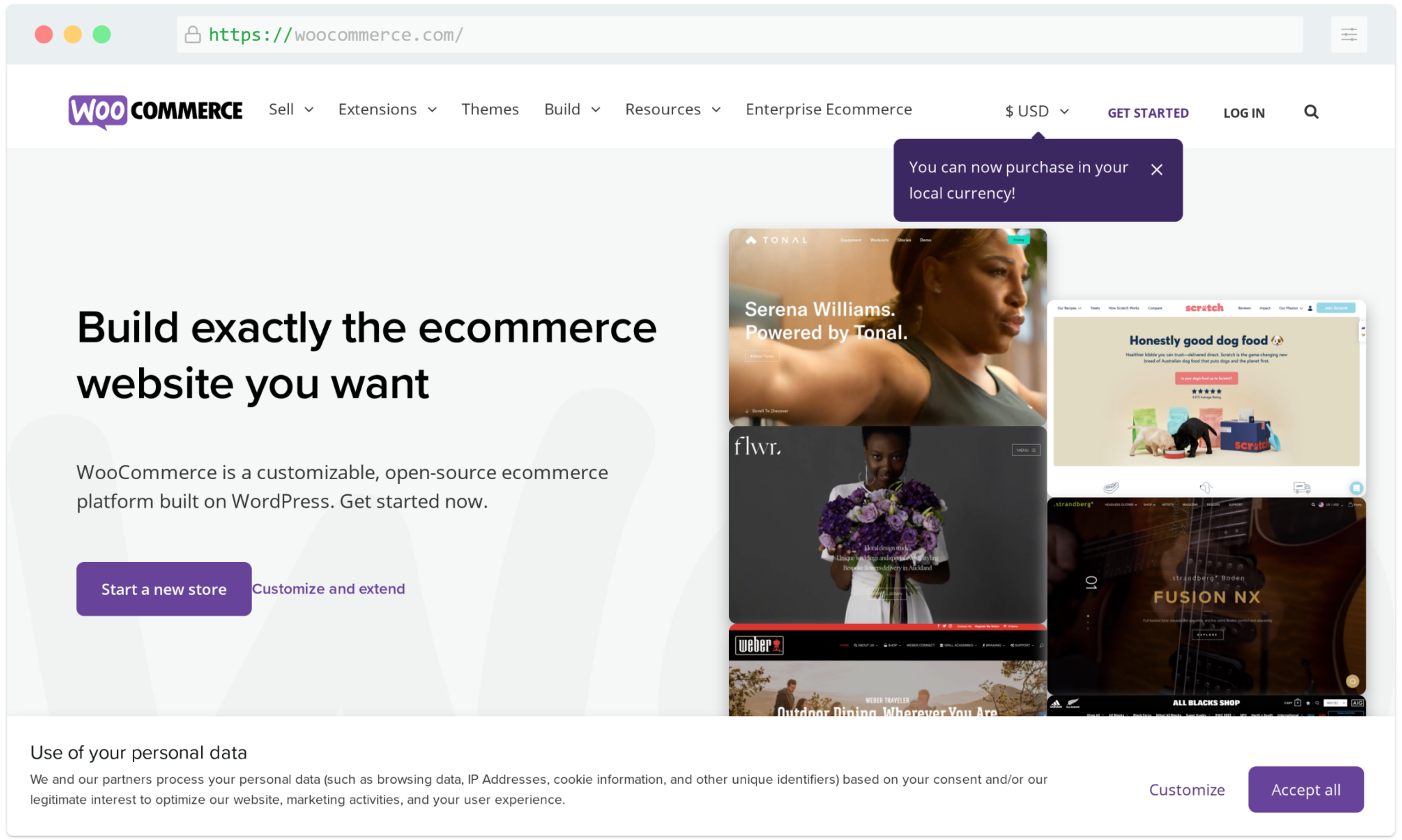This screenshot has width=1402, height=840.
Task: Open the $ USD currency selector
Action: tap(1036, 112)
